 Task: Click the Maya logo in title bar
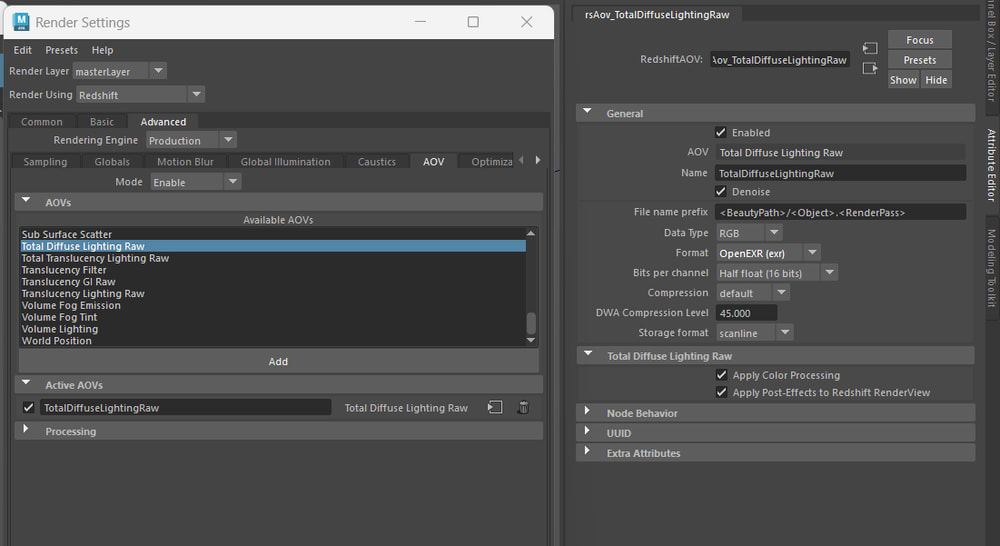point(21,21)
